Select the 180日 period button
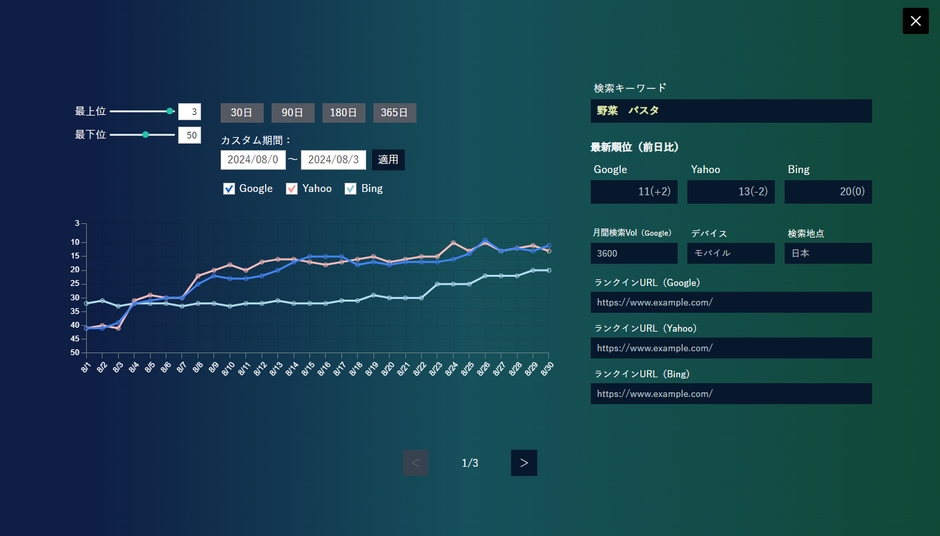The width and height of the screenshot is (940, 536). [x=344, y=113]
